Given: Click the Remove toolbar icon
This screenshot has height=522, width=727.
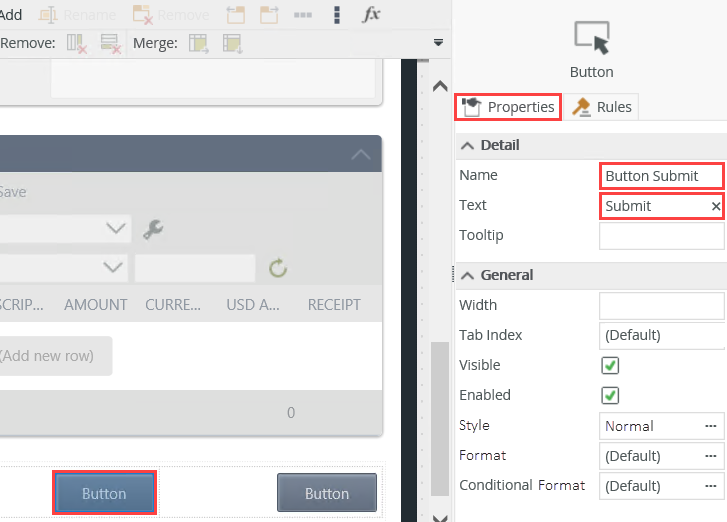Looking at the screenshot, I should pyautogui.click(x=142, y=15).
